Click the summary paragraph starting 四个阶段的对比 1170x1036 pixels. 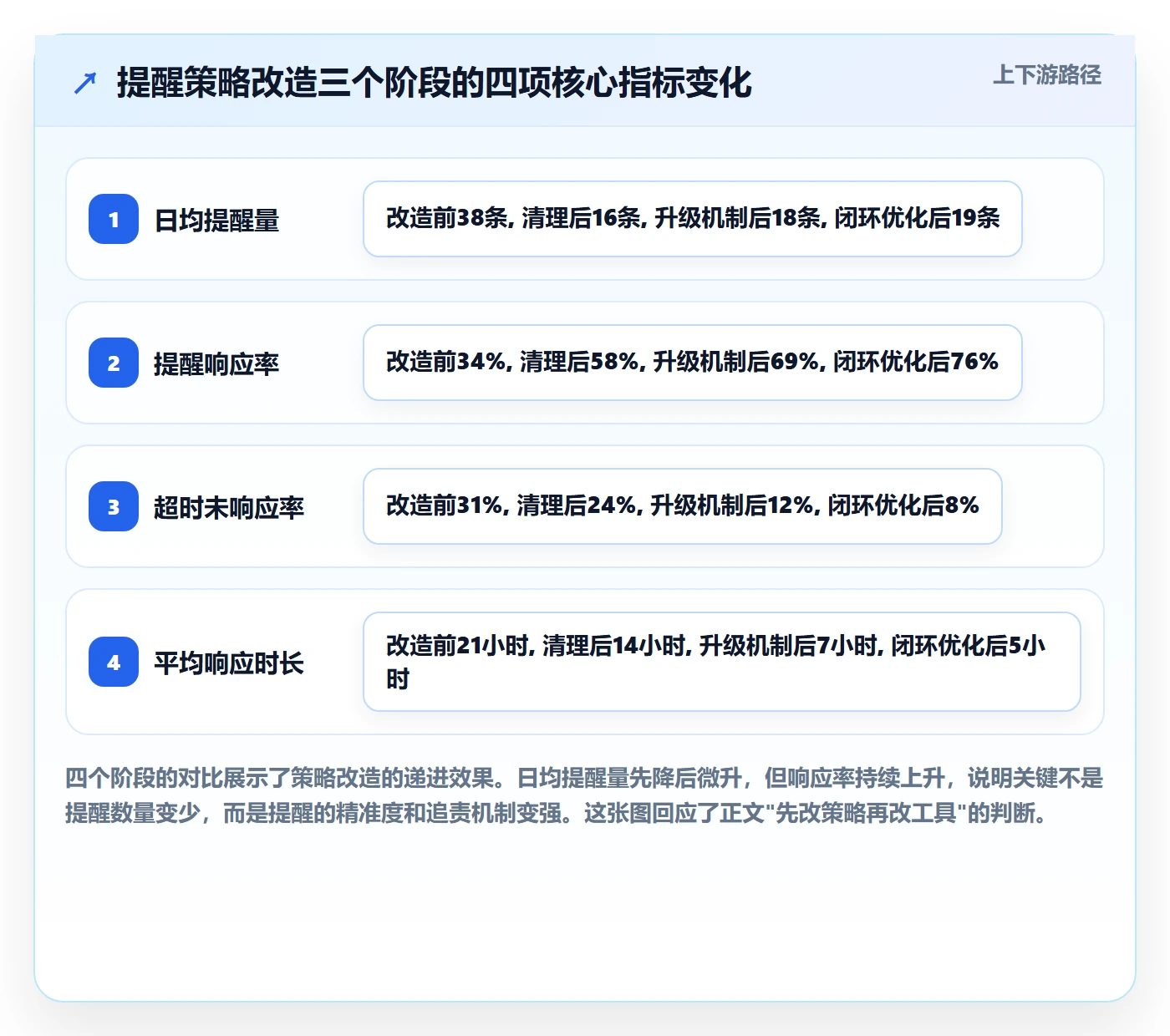[x=585, y=795]
